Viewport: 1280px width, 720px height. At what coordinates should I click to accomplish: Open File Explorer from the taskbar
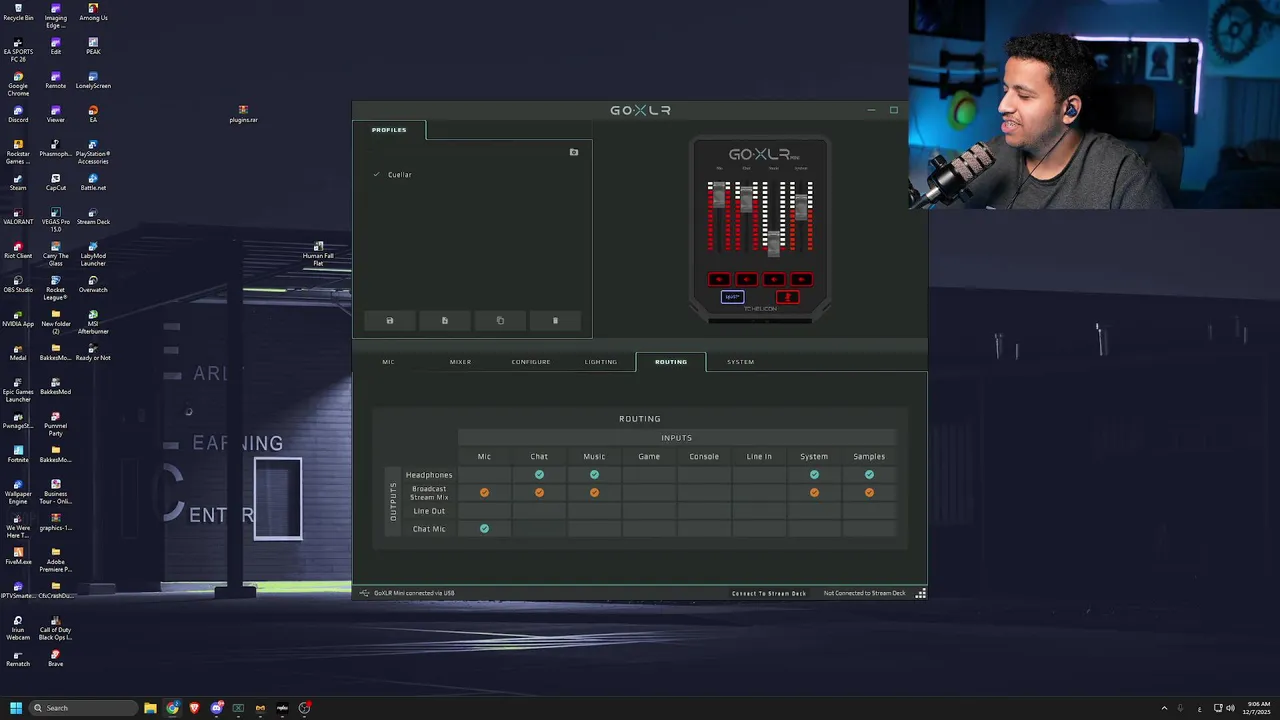(150, 708)
